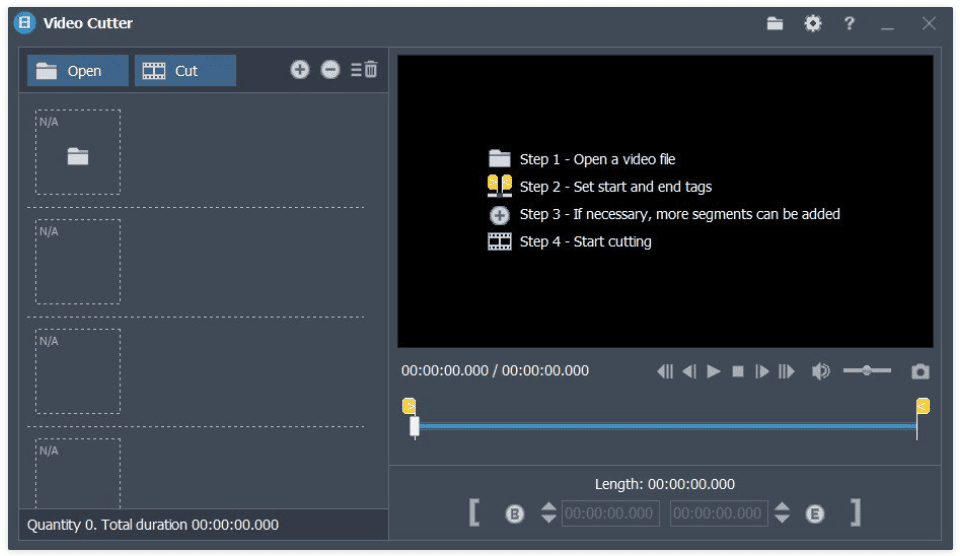
Task: Click 'Step 1 - Open a video file' text
Action: pos(597,159)
